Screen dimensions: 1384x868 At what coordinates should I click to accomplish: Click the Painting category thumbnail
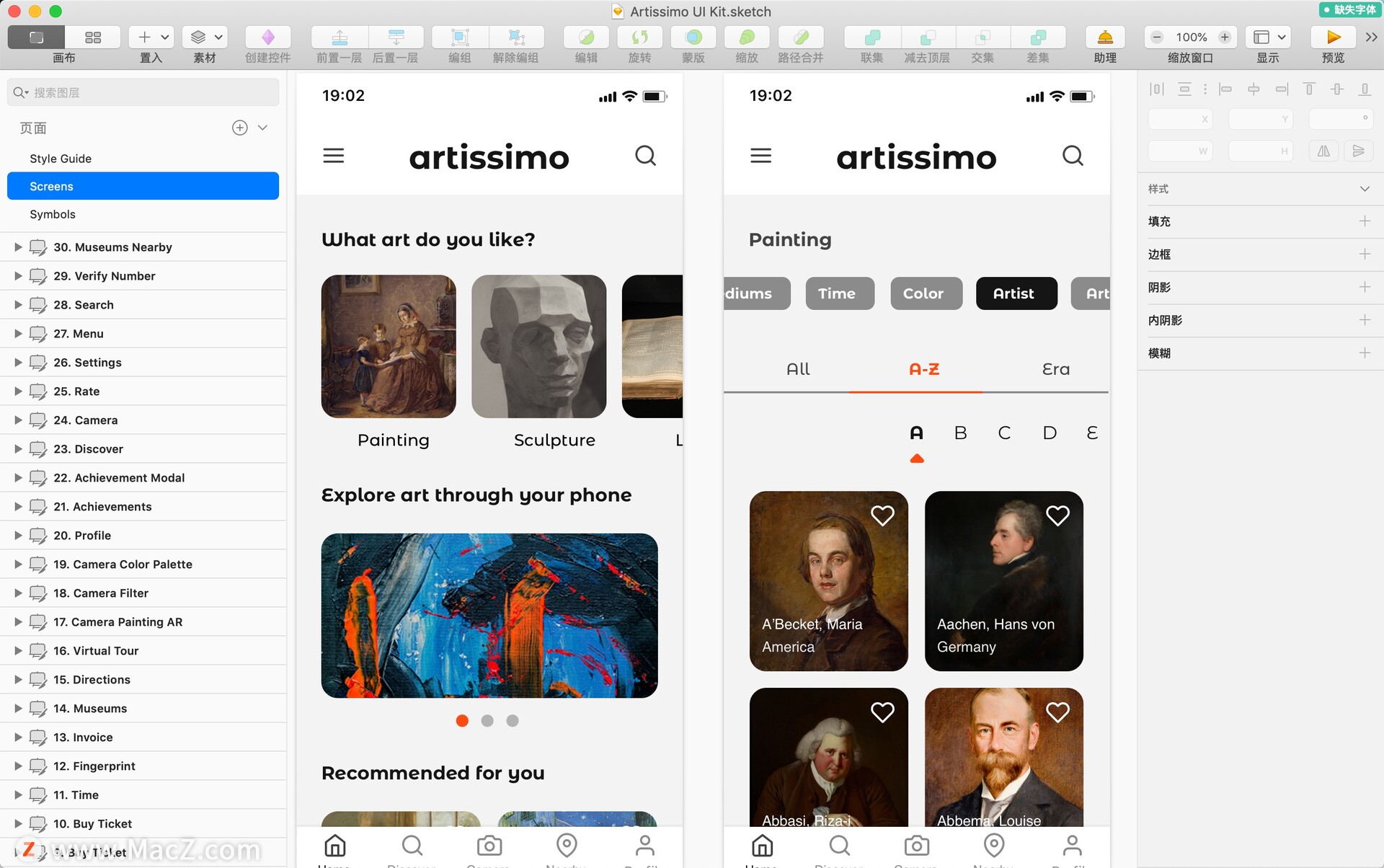coord(389,346)
